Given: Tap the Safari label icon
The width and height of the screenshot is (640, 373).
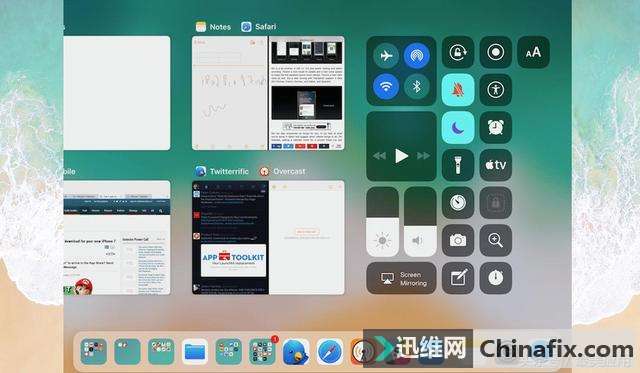Looking at the screenshot, I should pyautogui.click(x=246, y=27).
